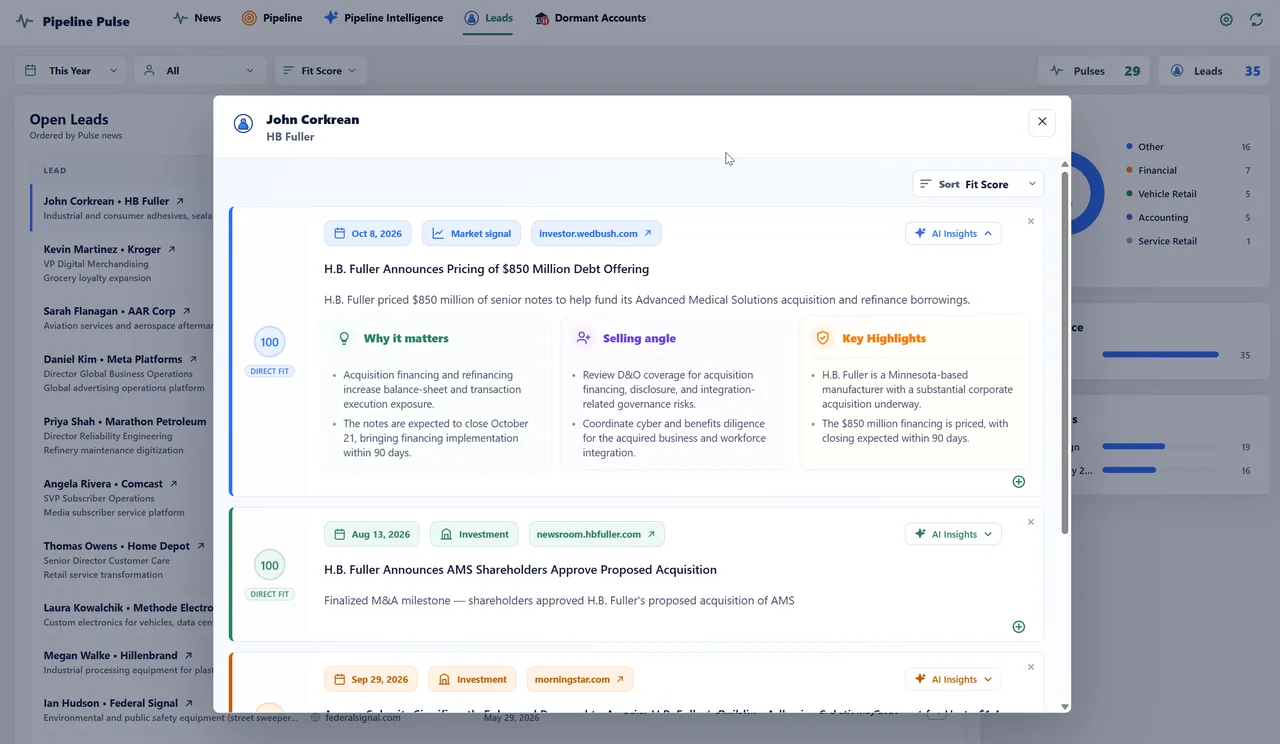Click the Why it matters lightbulb icon

coord(345,338)
